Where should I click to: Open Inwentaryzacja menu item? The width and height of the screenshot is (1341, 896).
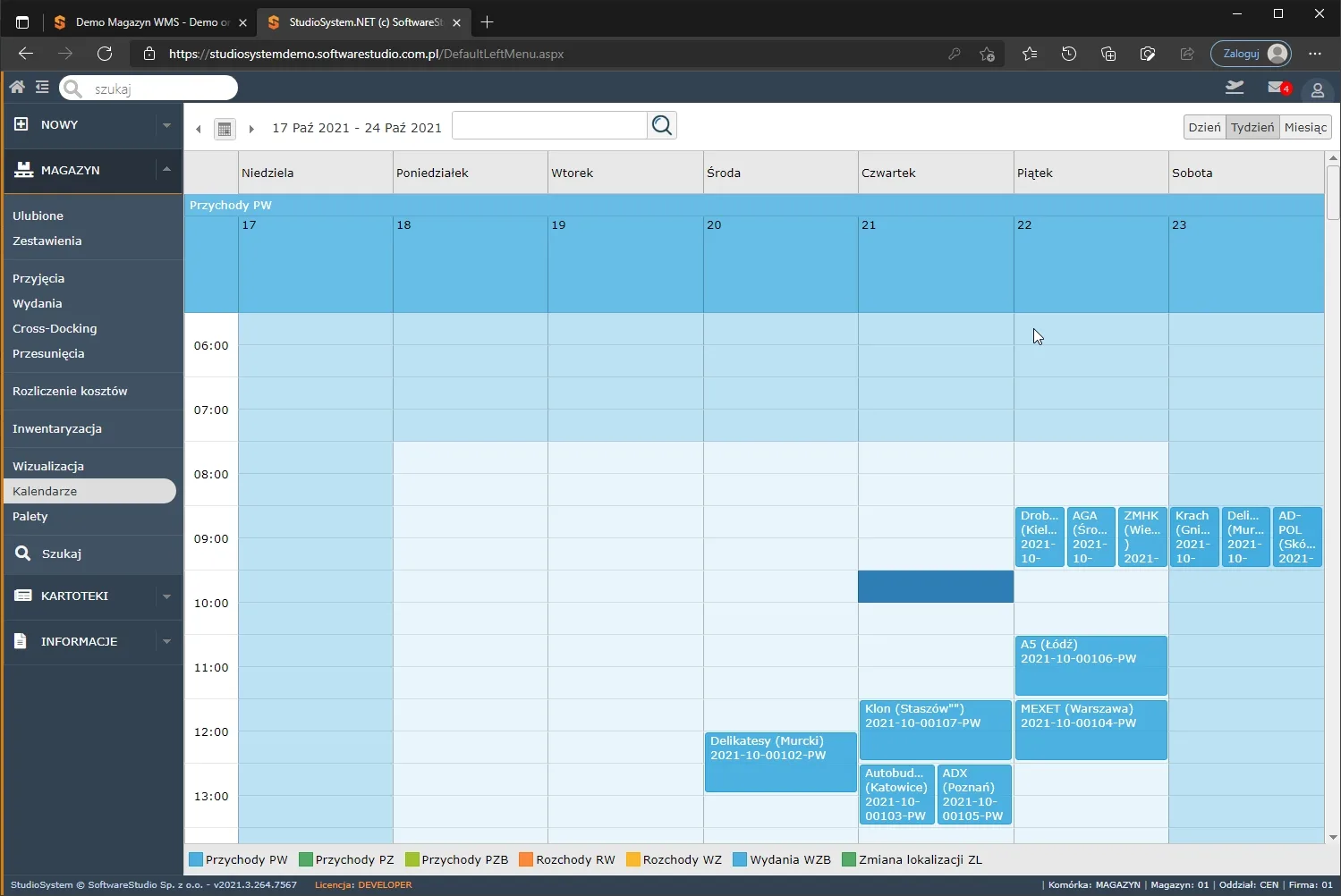tap(57, 428)
